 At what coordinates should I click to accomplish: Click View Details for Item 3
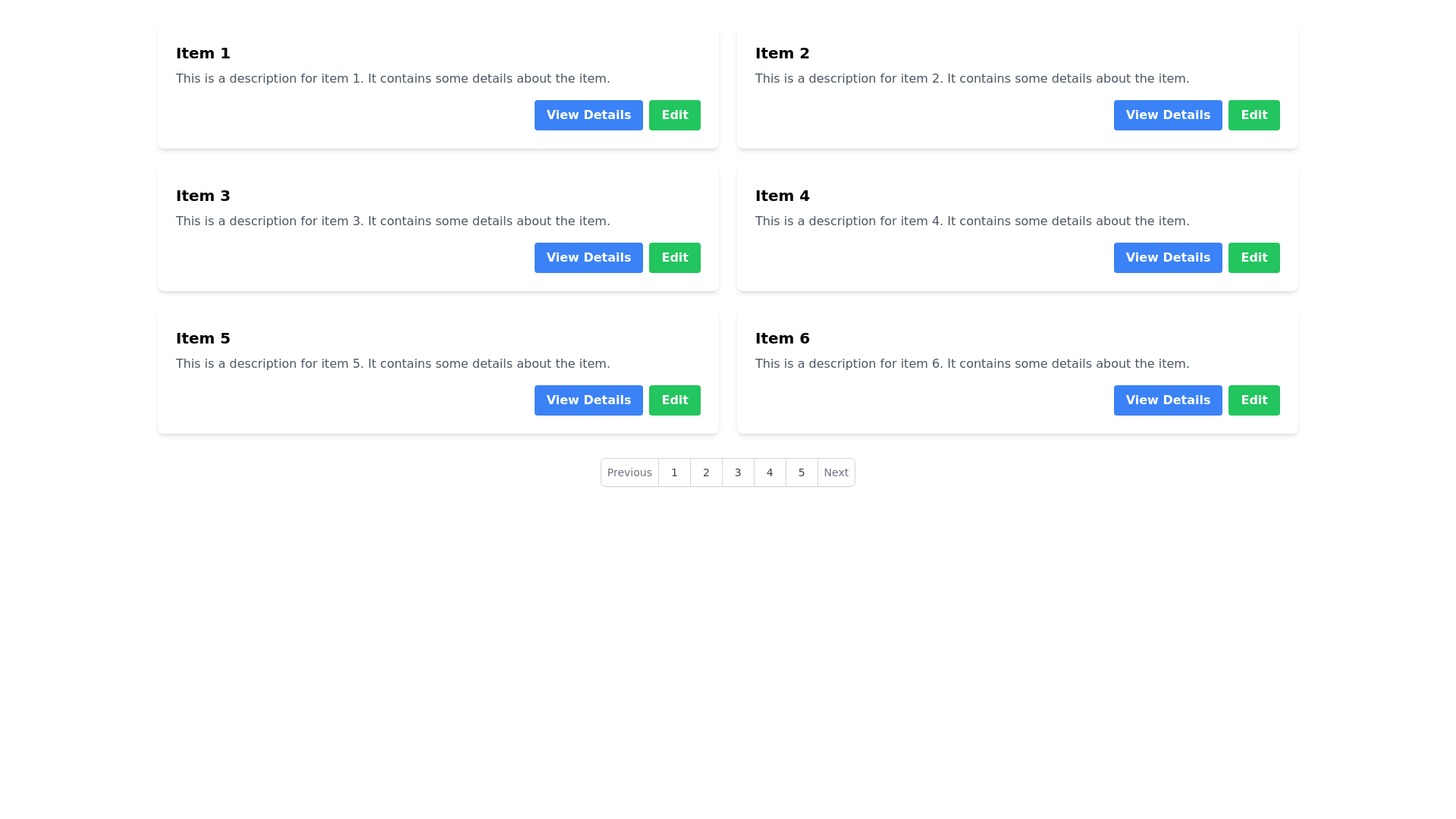(588, 257)
